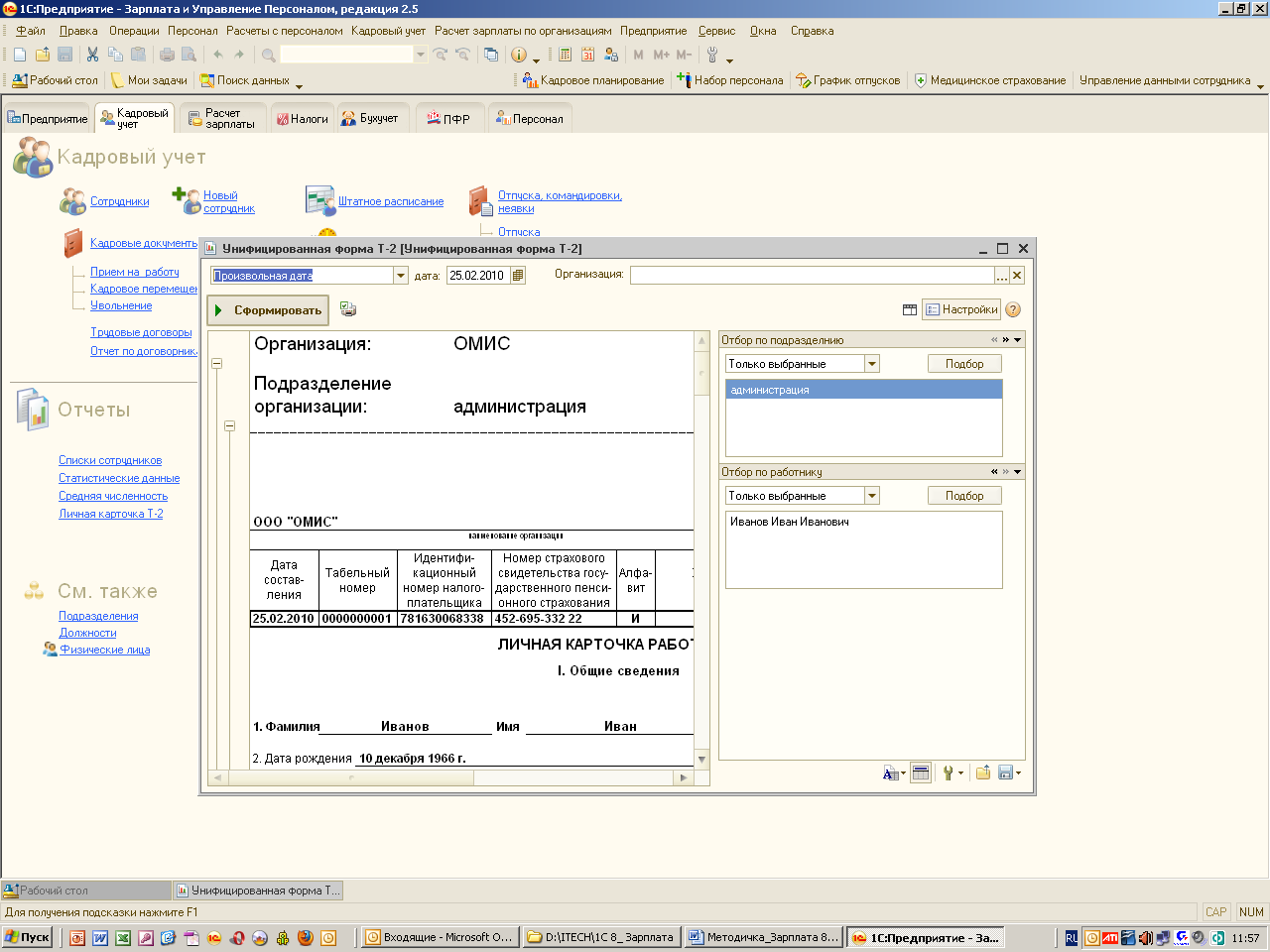The height and width of the screenshot is (952, 1270).
Task: Click the help question mark in T-2 form
Action: (1013, 309)
